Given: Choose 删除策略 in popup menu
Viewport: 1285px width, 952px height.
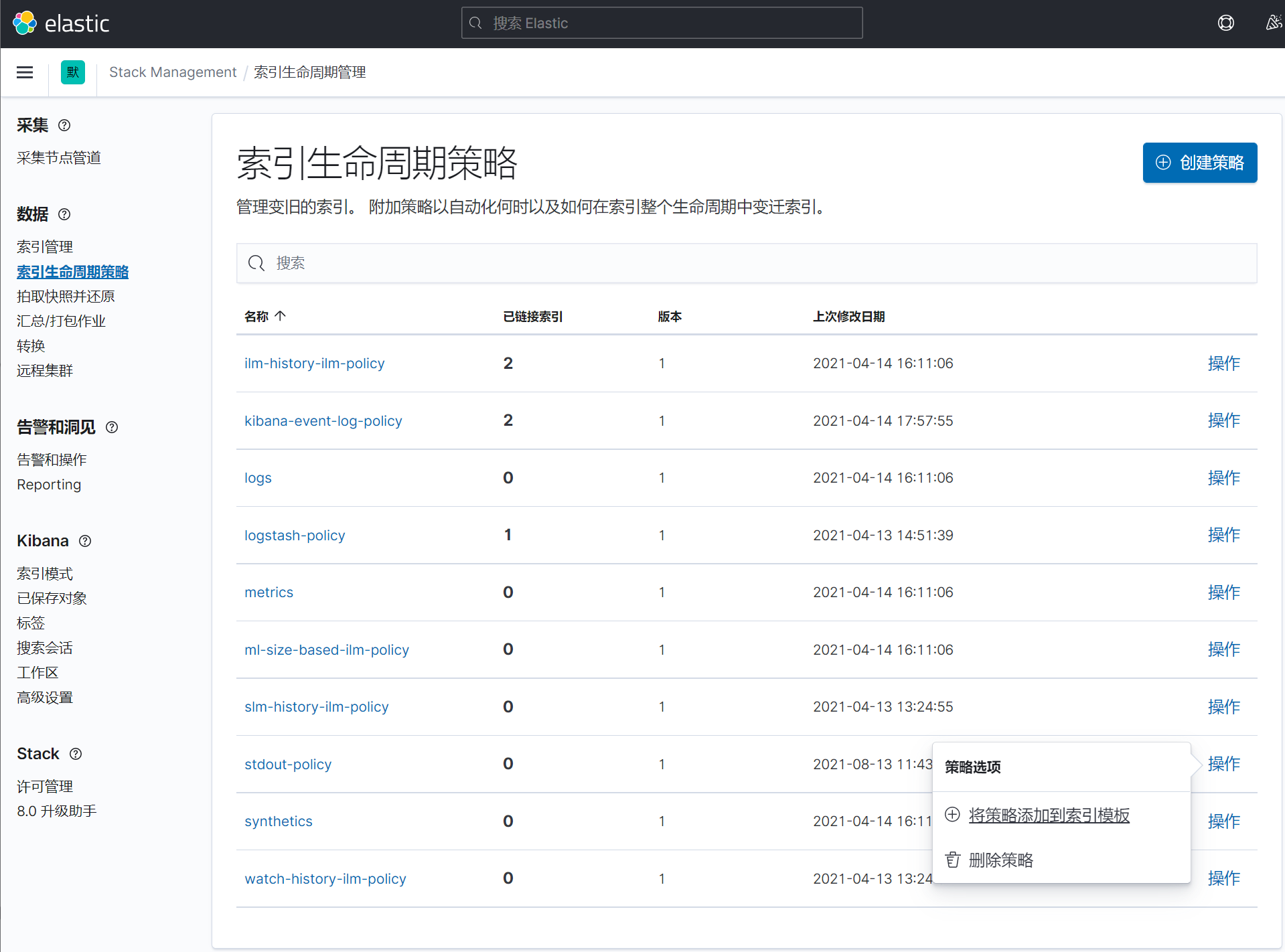Looking at the screenshot, I should coord(1001,860).
